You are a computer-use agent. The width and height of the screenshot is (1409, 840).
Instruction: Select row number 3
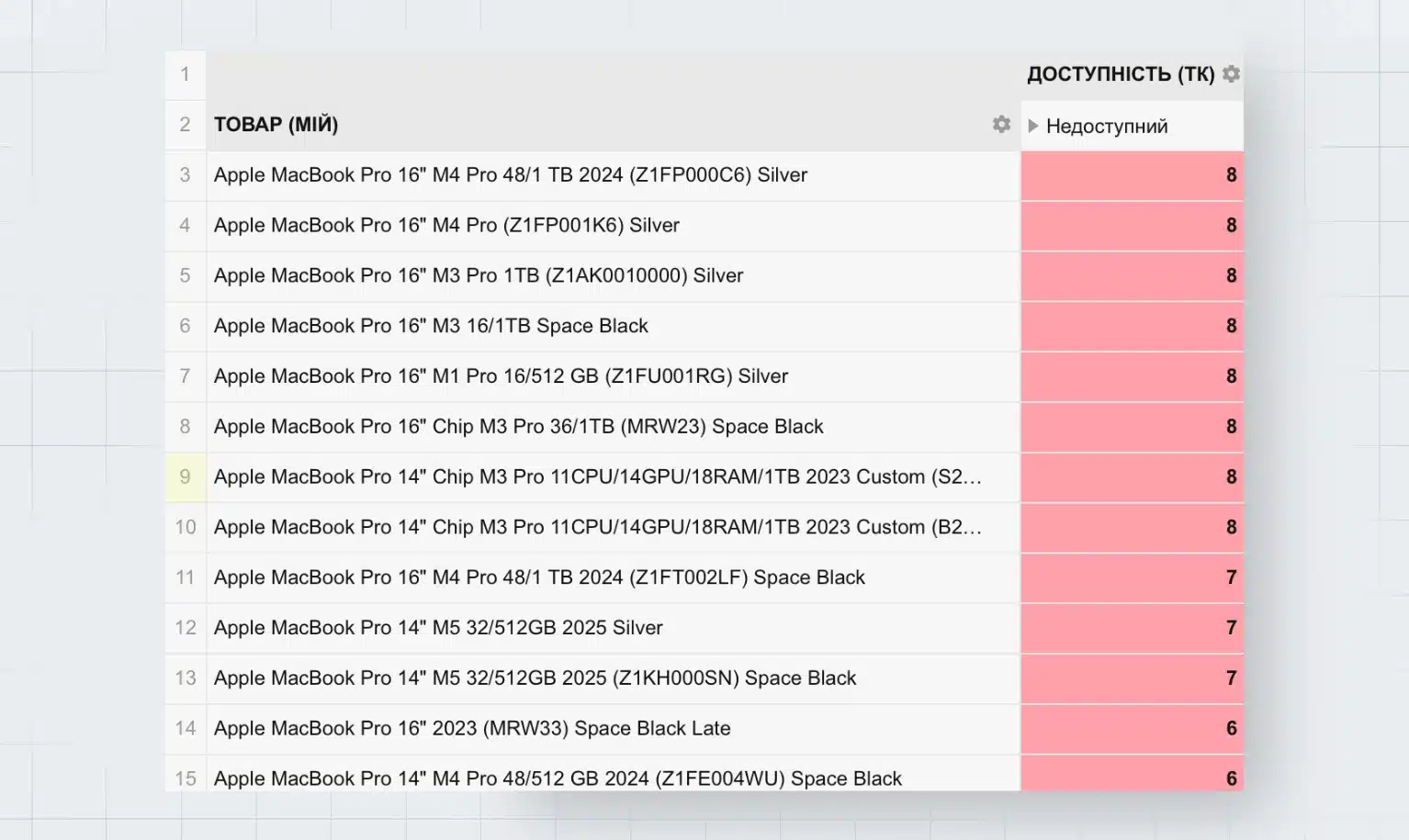coord(186,175)
